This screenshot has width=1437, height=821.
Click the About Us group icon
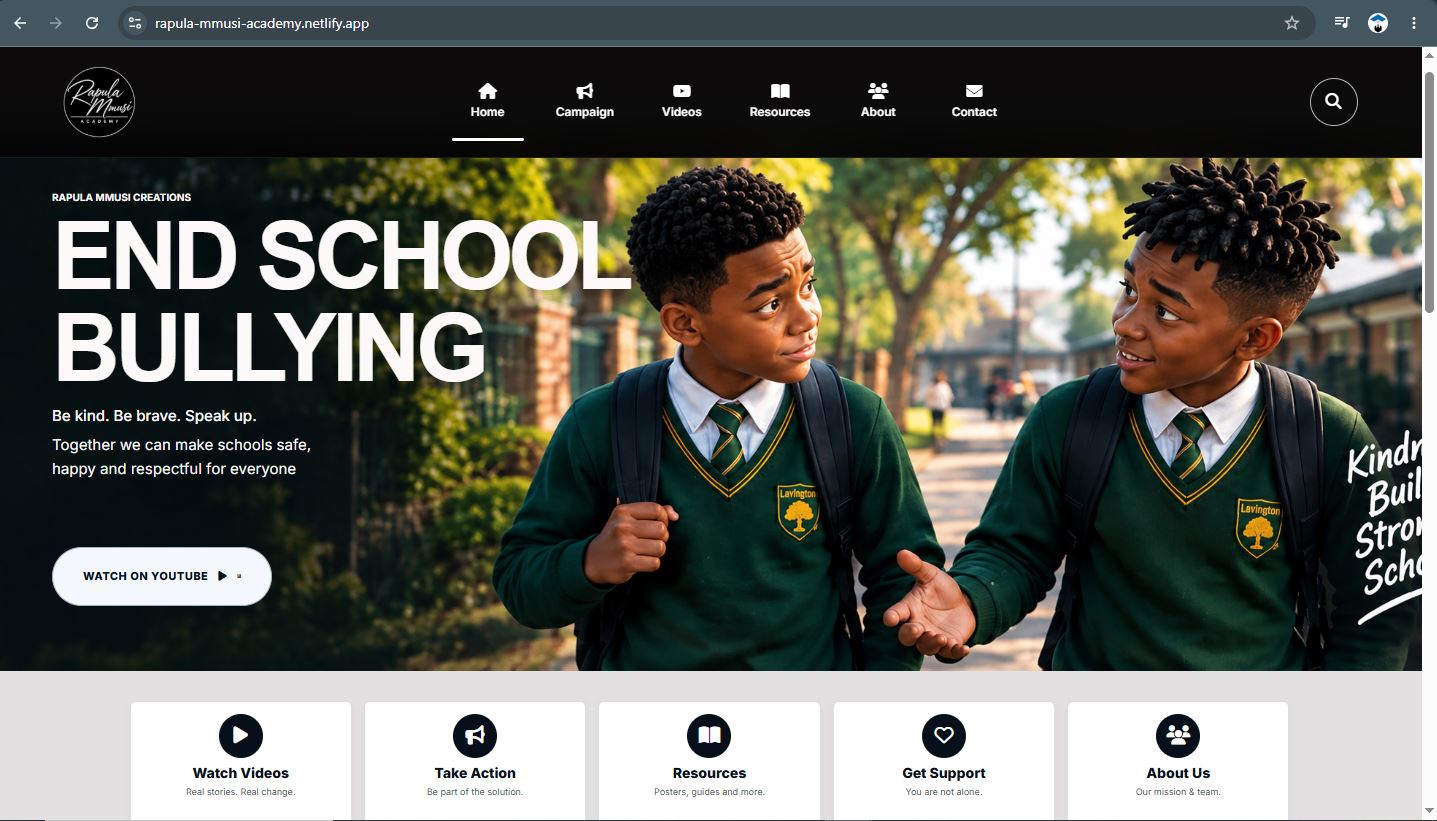pyautogui.click(x=1178, y=735)
